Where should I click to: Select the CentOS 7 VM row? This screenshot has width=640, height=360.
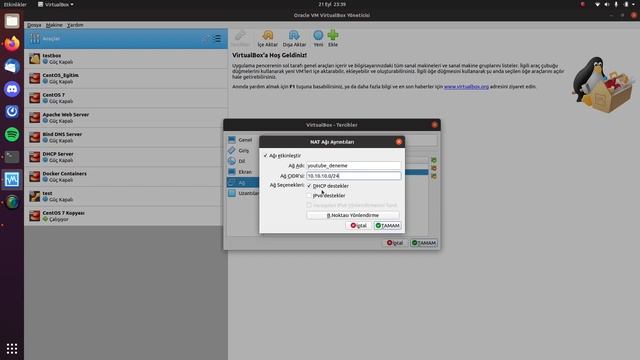point(126,98)
